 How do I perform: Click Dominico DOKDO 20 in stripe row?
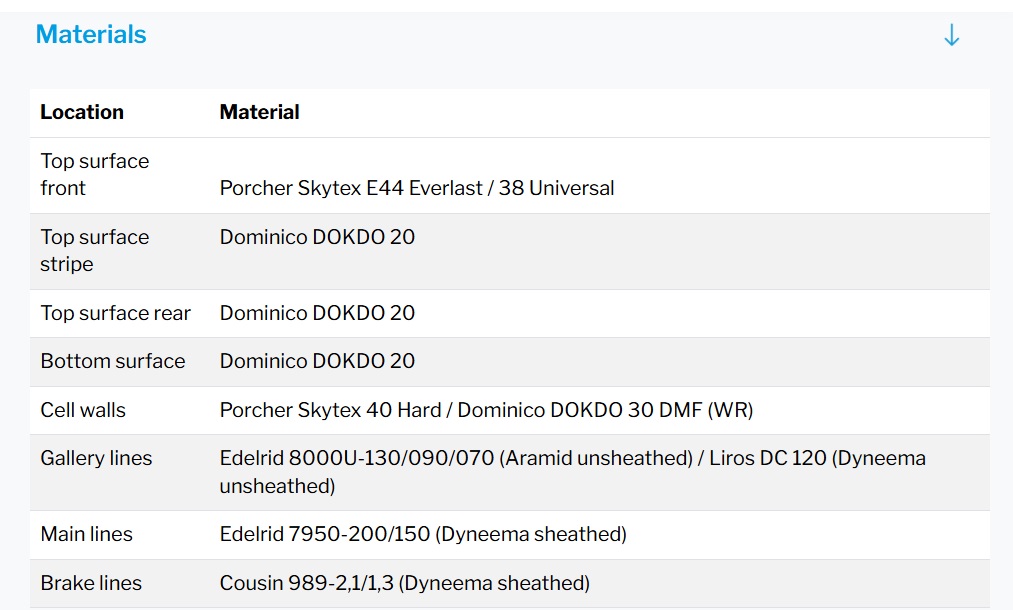pos(317,237)
